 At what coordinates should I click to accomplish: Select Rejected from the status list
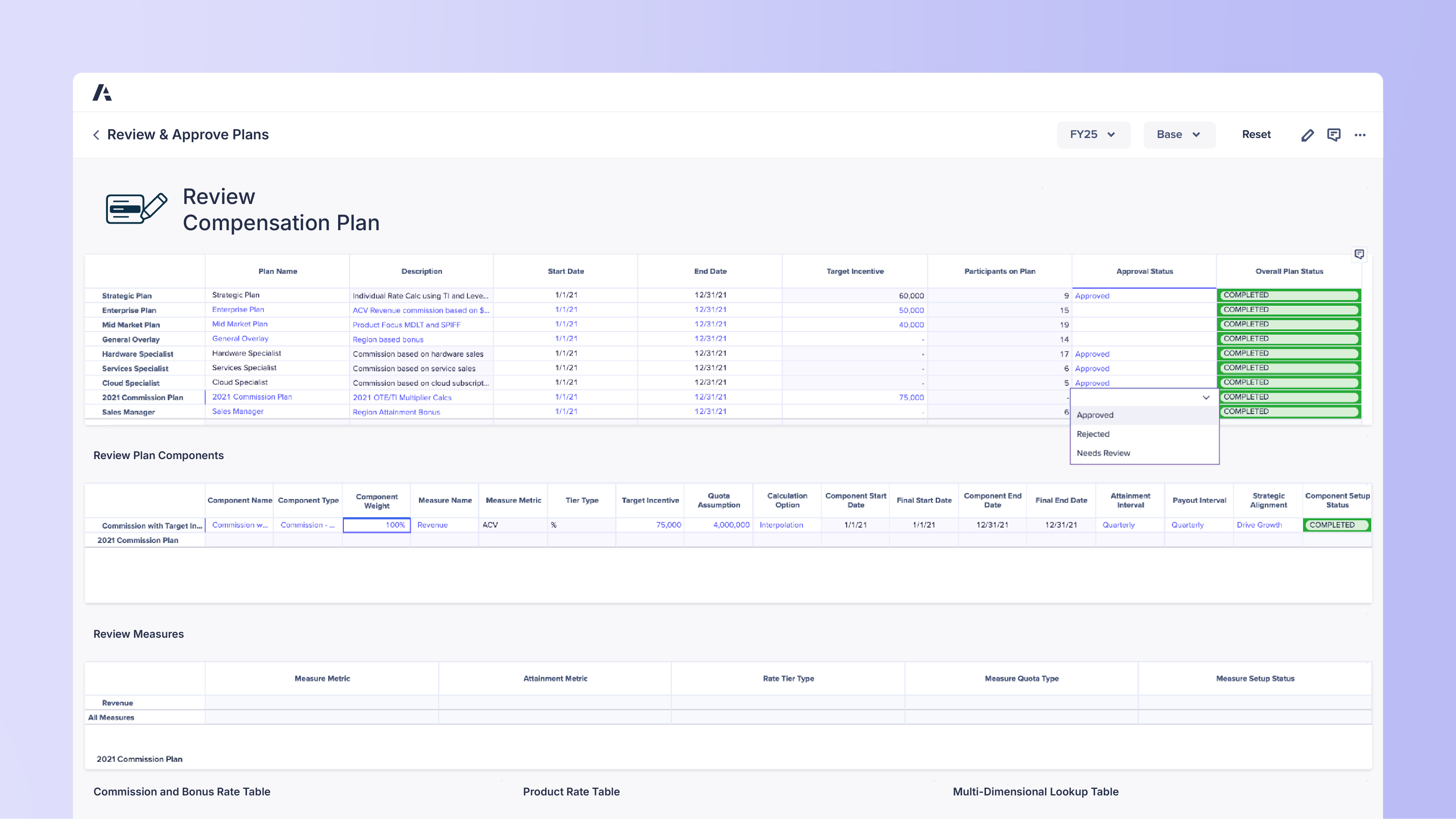click(x=1093, y=434)
